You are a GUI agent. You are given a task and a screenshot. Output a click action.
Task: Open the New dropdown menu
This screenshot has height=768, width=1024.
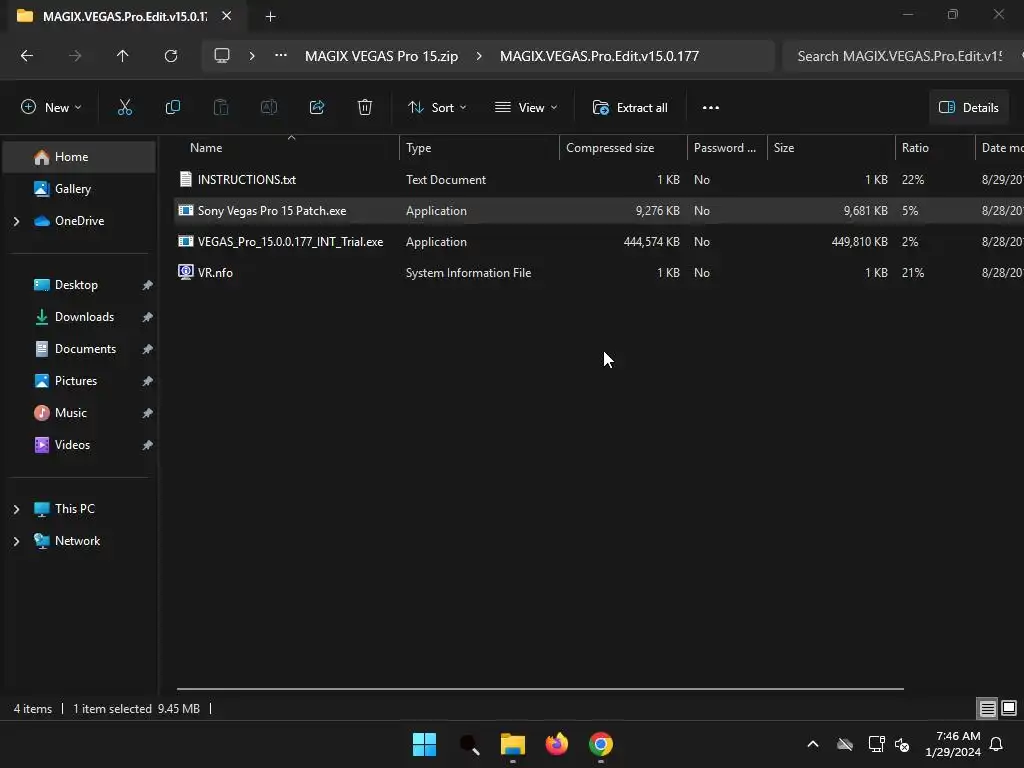pos(51,108)
